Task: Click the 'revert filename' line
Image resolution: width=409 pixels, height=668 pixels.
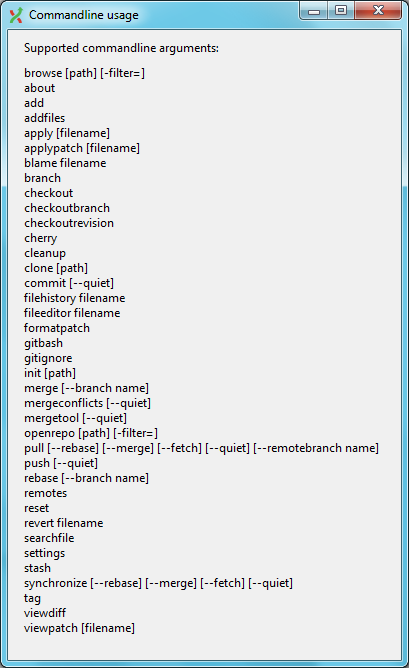Action: 63,523
